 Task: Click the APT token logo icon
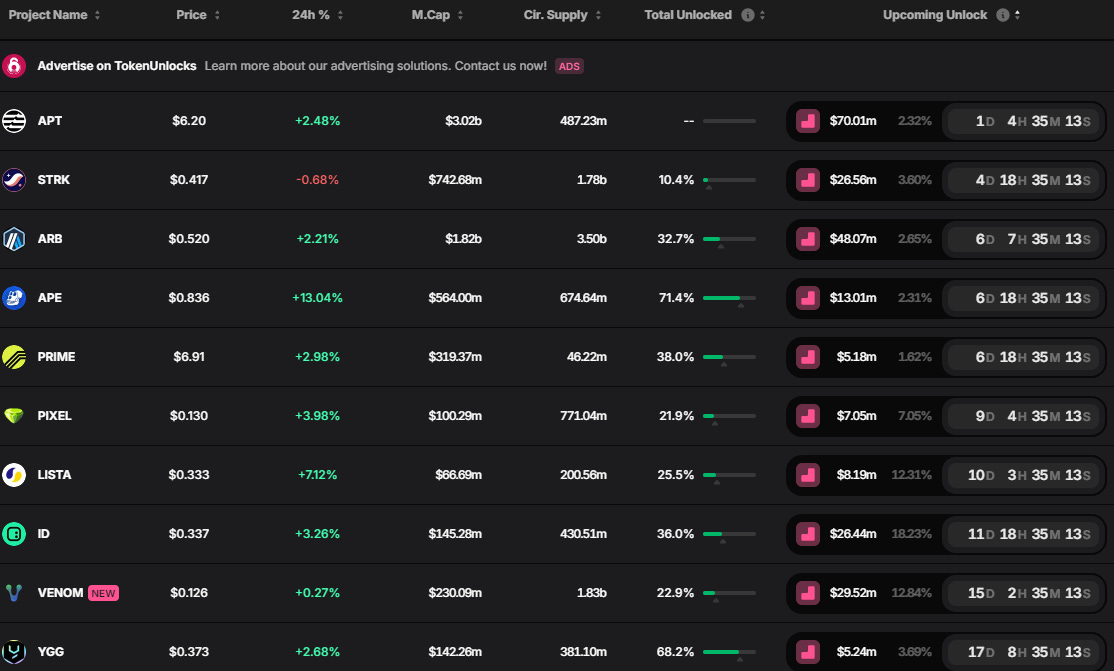[13, 121]
